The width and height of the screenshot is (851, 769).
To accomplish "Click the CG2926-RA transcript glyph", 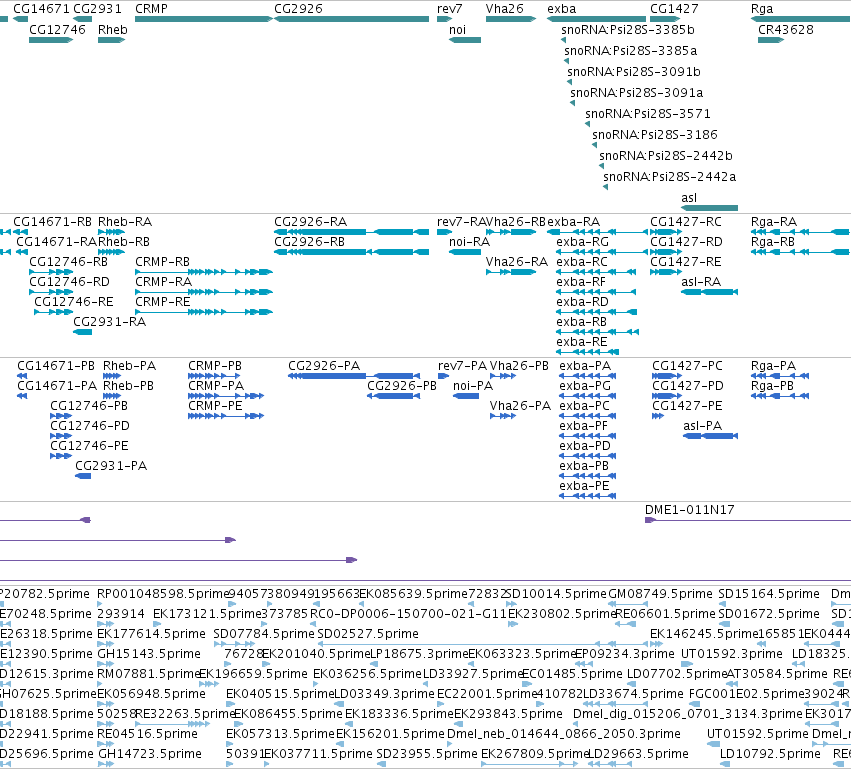I will coord(351,232).
